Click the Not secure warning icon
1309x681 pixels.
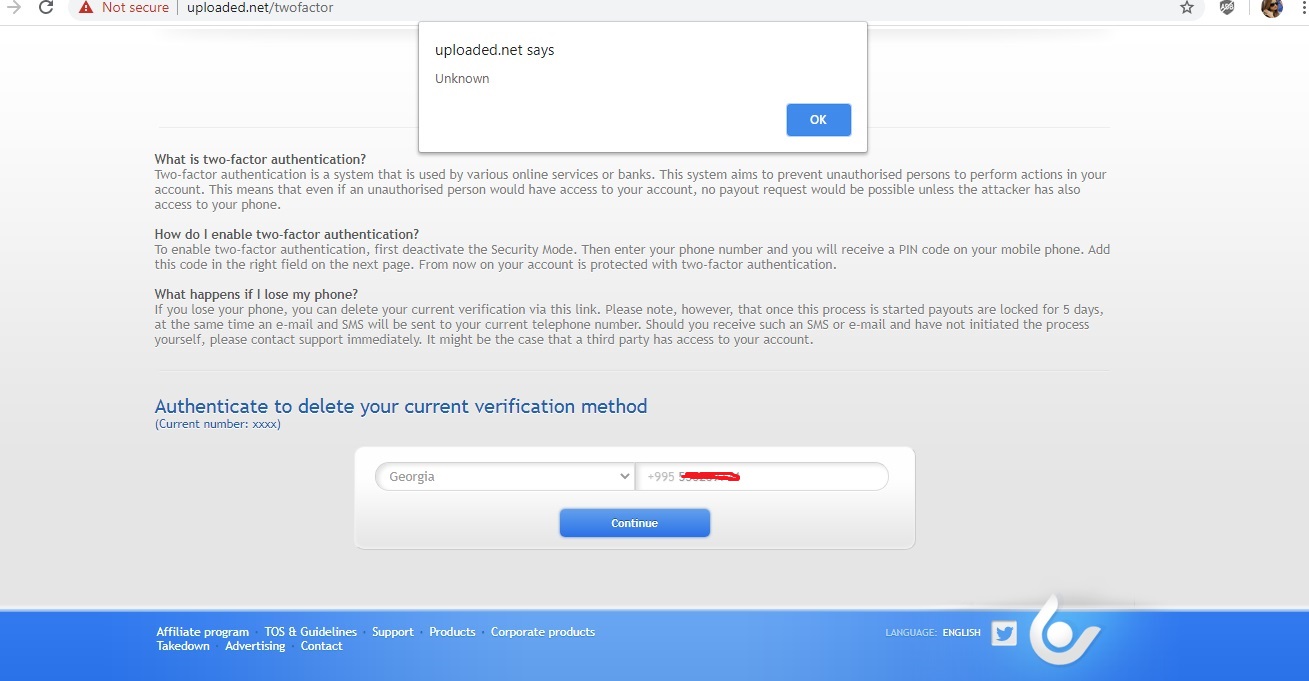(x=86, y=8)
